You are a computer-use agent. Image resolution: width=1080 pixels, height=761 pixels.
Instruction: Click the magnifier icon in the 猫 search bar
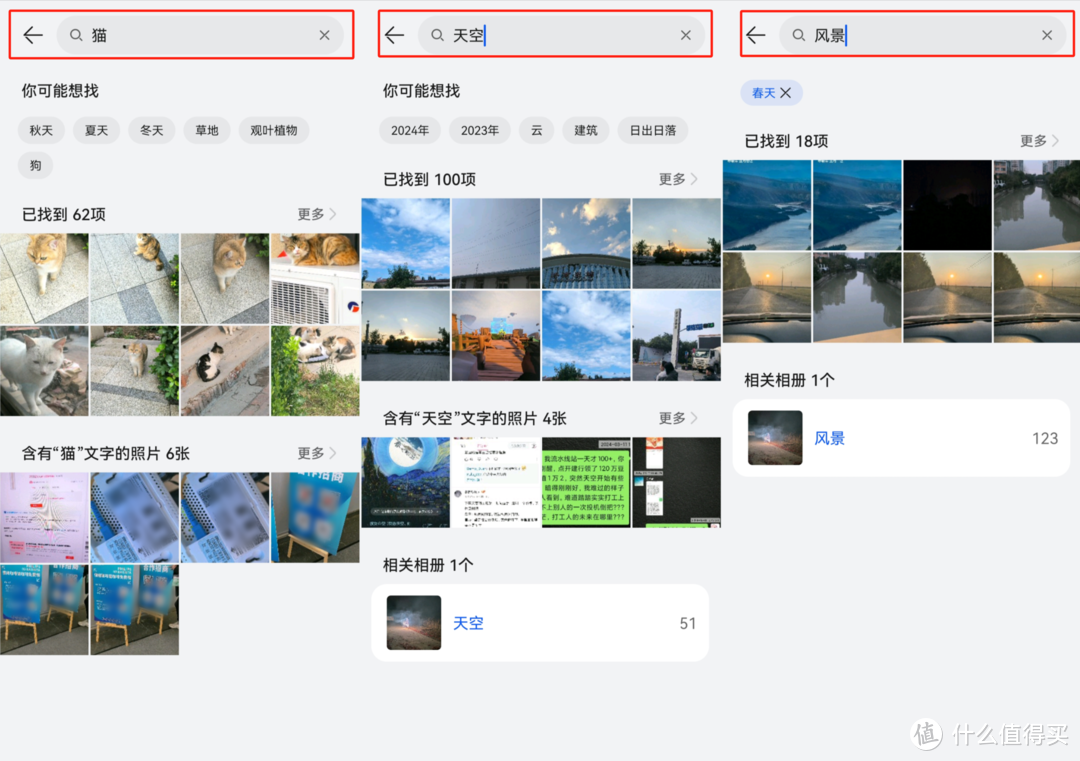pyautogui.click(x=75, y=35)
